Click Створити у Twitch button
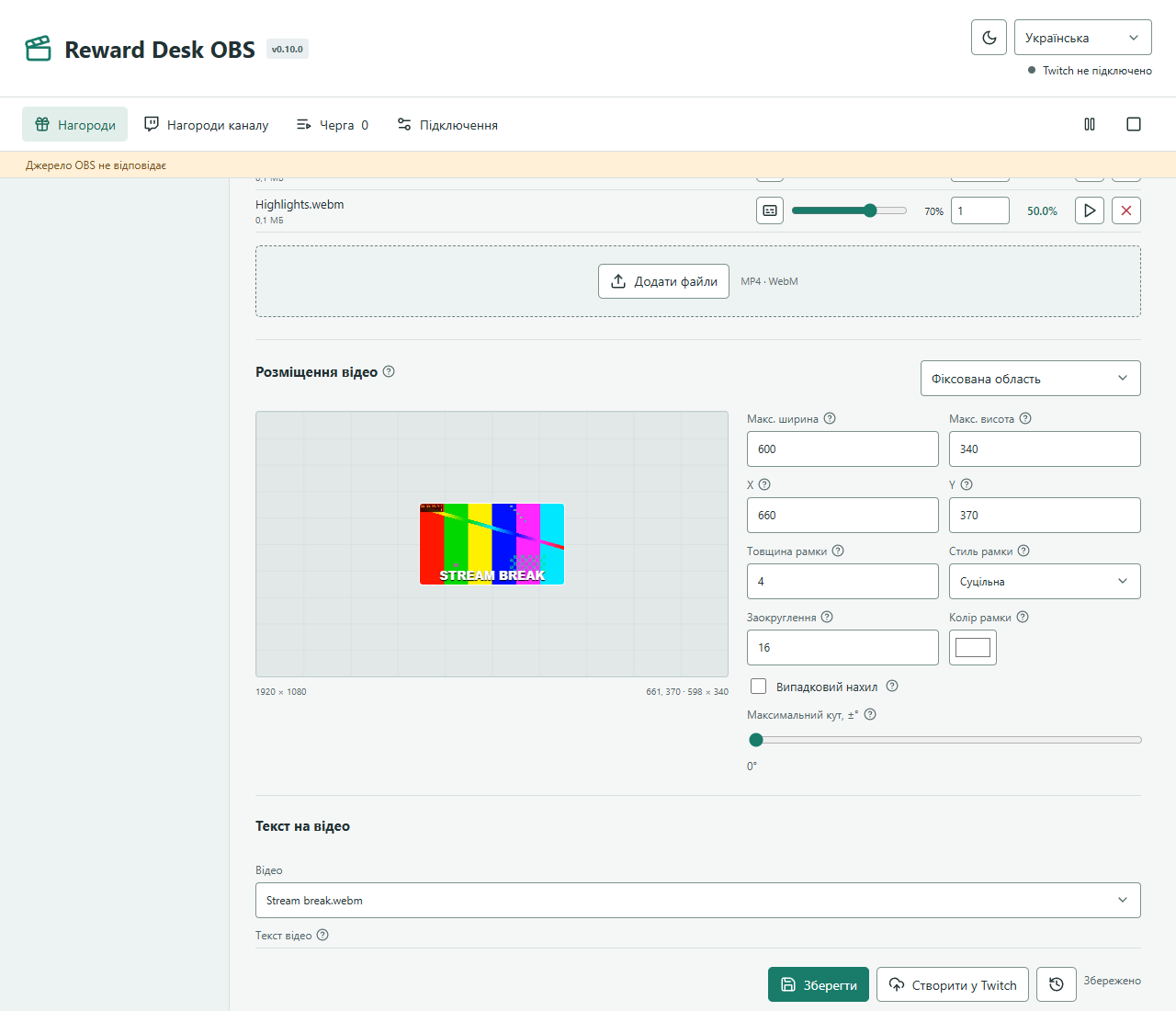Screen dimensions: 1176x1011 [953, 984]
